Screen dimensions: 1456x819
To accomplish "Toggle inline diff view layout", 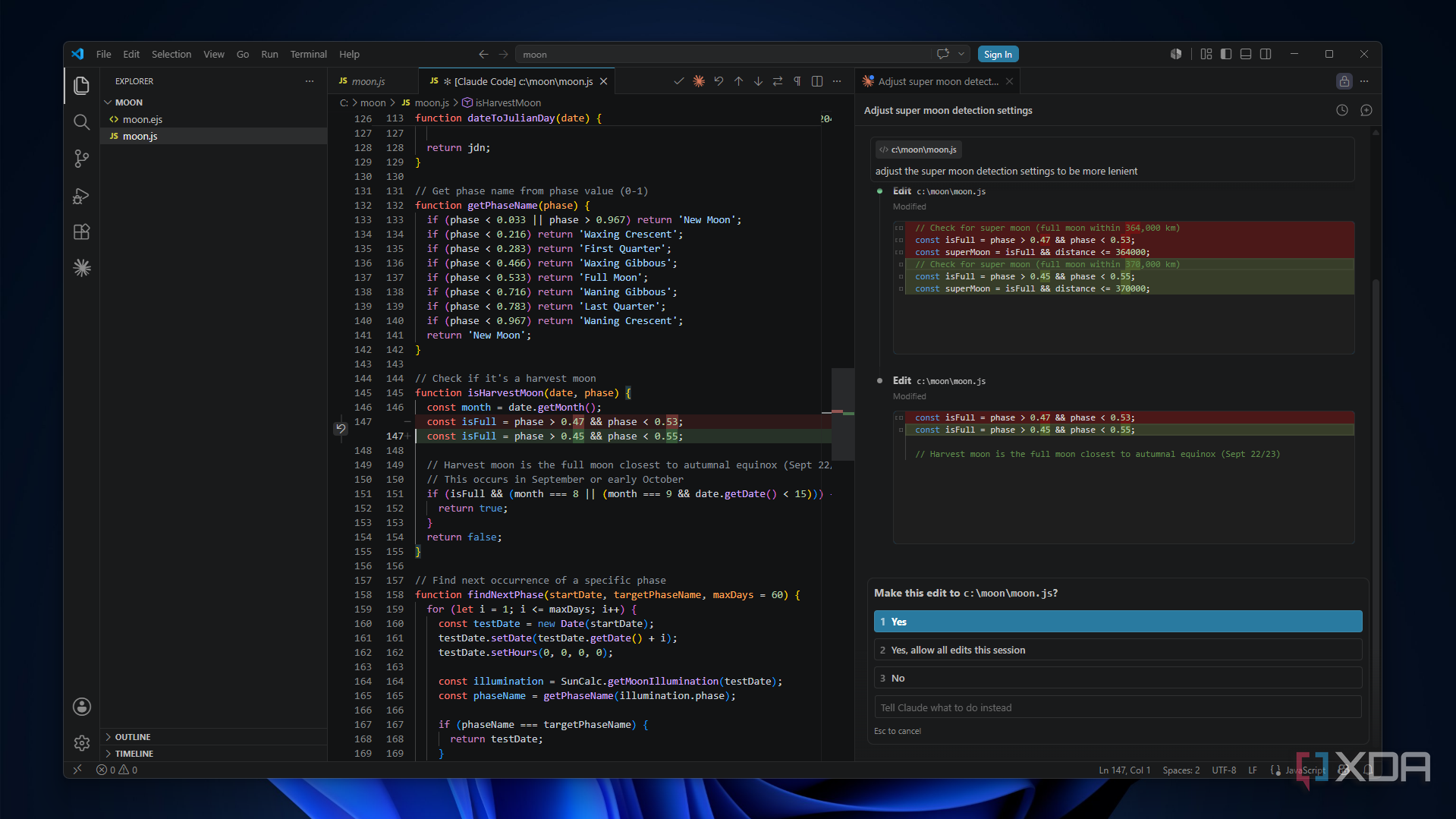I will [817, 81].
